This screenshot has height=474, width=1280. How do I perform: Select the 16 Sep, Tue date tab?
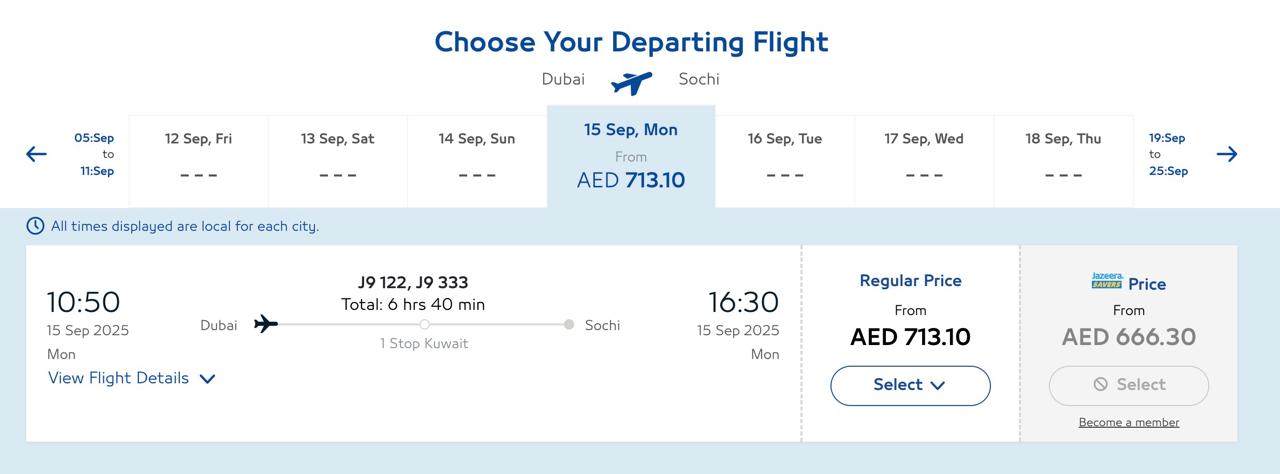pos(785,160)
